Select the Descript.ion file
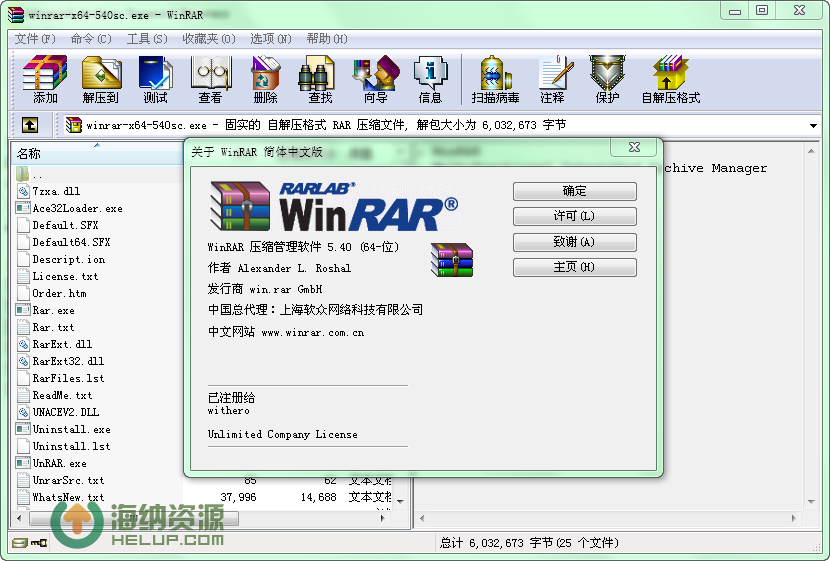Viewport: 830px width, 561px height. coord(69,259)
